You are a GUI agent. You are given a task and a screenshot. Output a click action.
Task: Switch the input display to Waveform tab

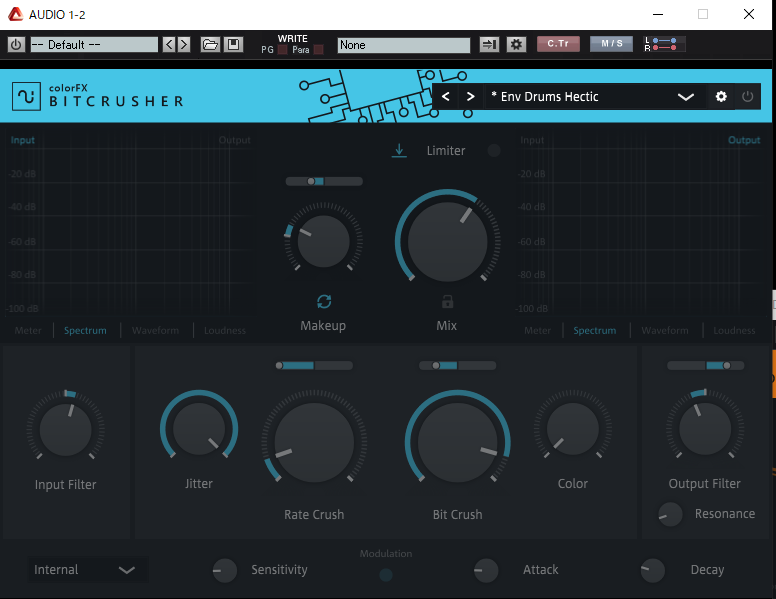tap(155, 330)
